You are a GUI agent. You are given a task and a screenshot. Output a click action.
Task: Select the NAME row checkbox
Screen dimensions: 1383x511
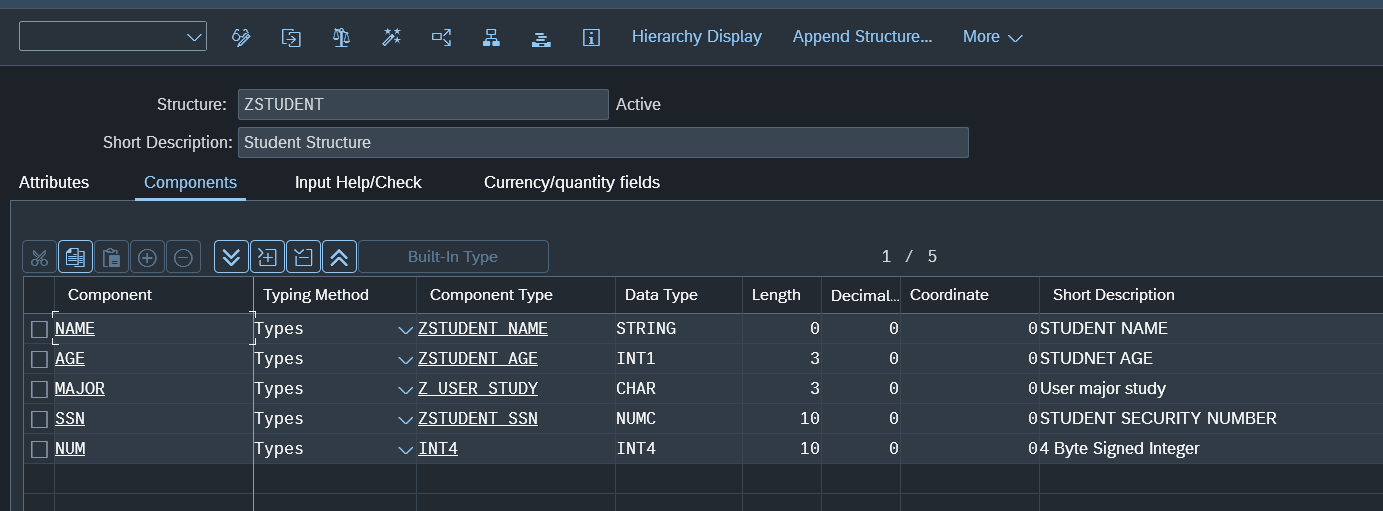39,329
